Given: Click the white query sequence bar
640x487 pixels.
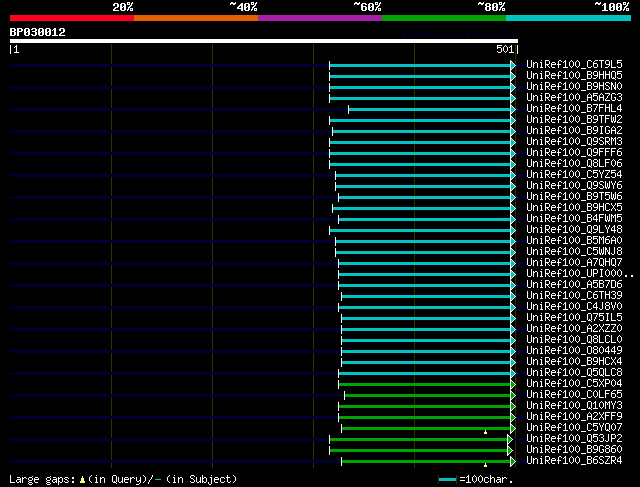Looking at the screenshot, I should pyautogui.click(x=264, y=41).
